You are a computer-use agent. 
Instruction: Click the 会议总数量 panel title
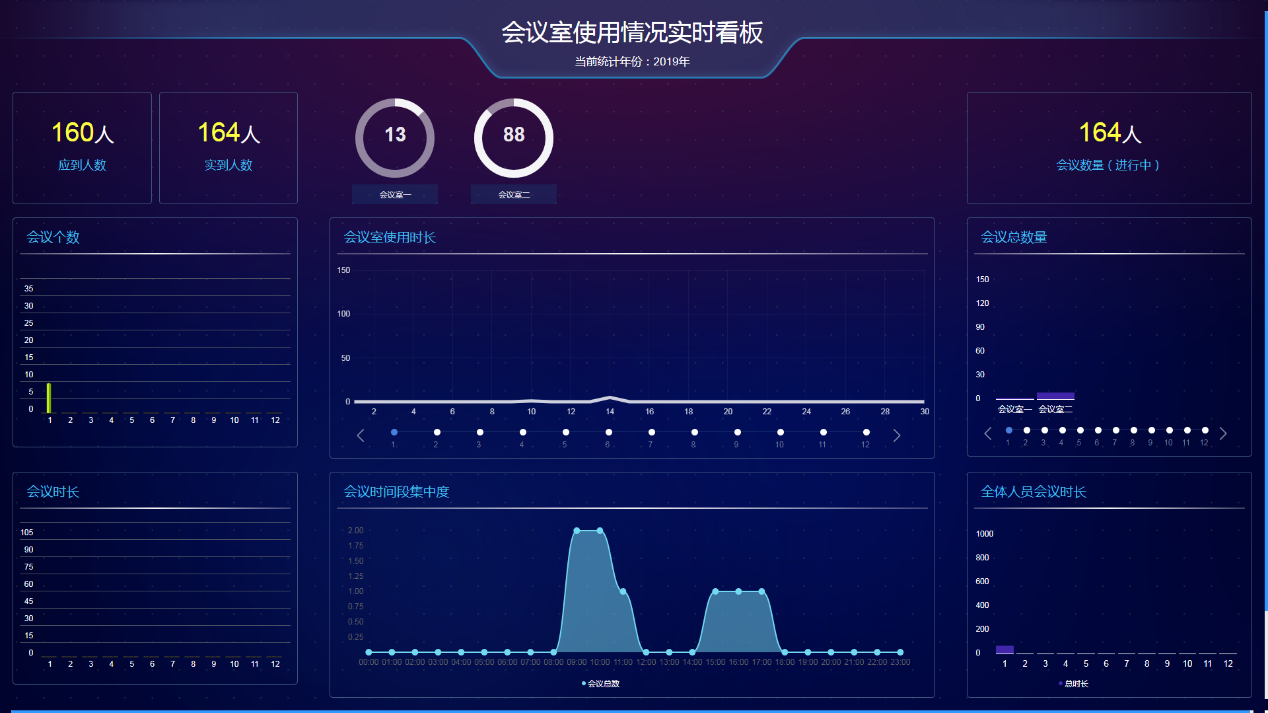[1014, 238]
